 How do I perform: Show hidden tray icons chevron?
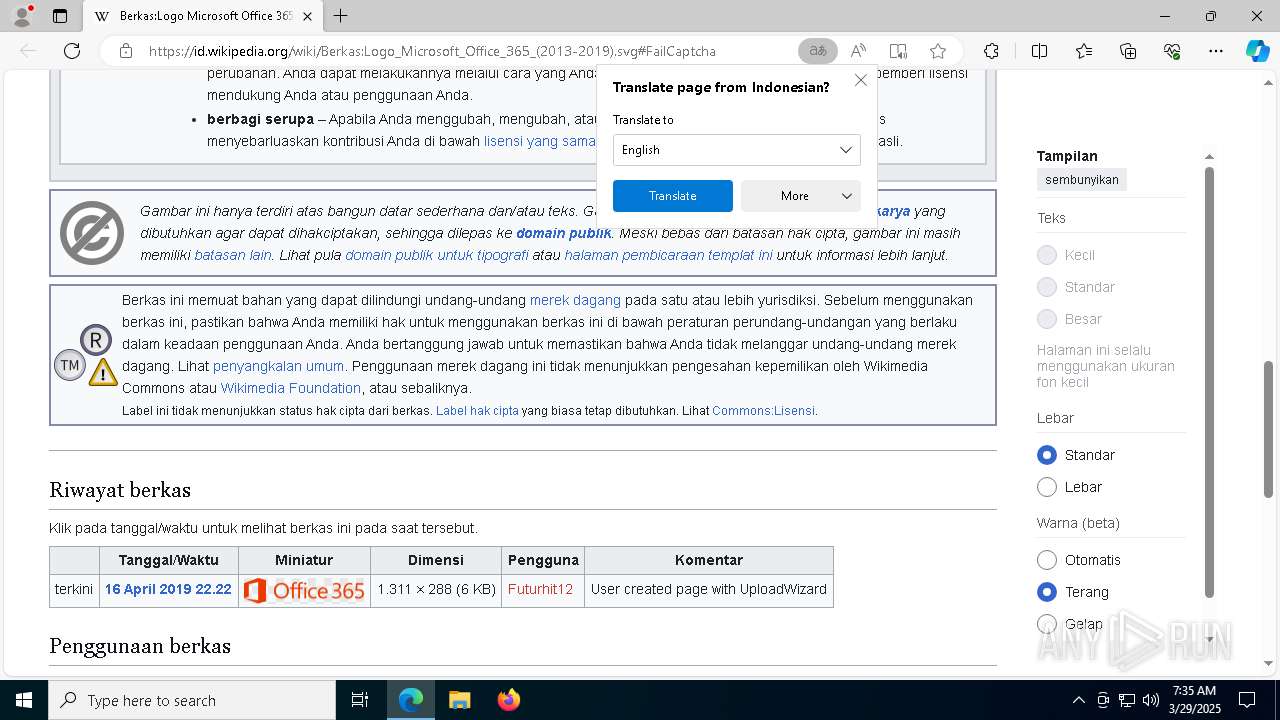tap(1078, 700)
